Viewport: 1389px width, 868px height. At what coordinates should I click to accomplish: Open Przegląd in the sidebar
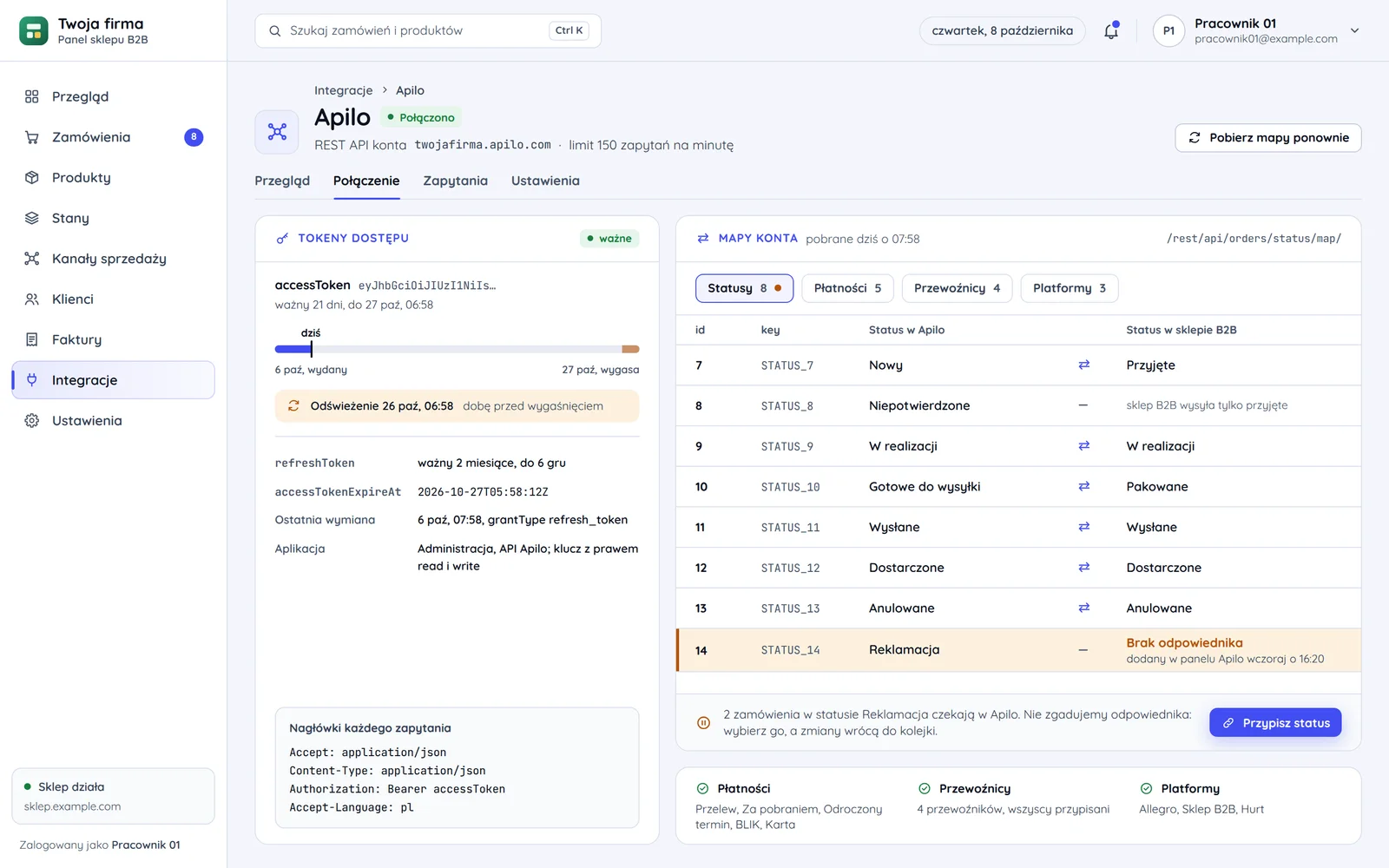[113, 96]
